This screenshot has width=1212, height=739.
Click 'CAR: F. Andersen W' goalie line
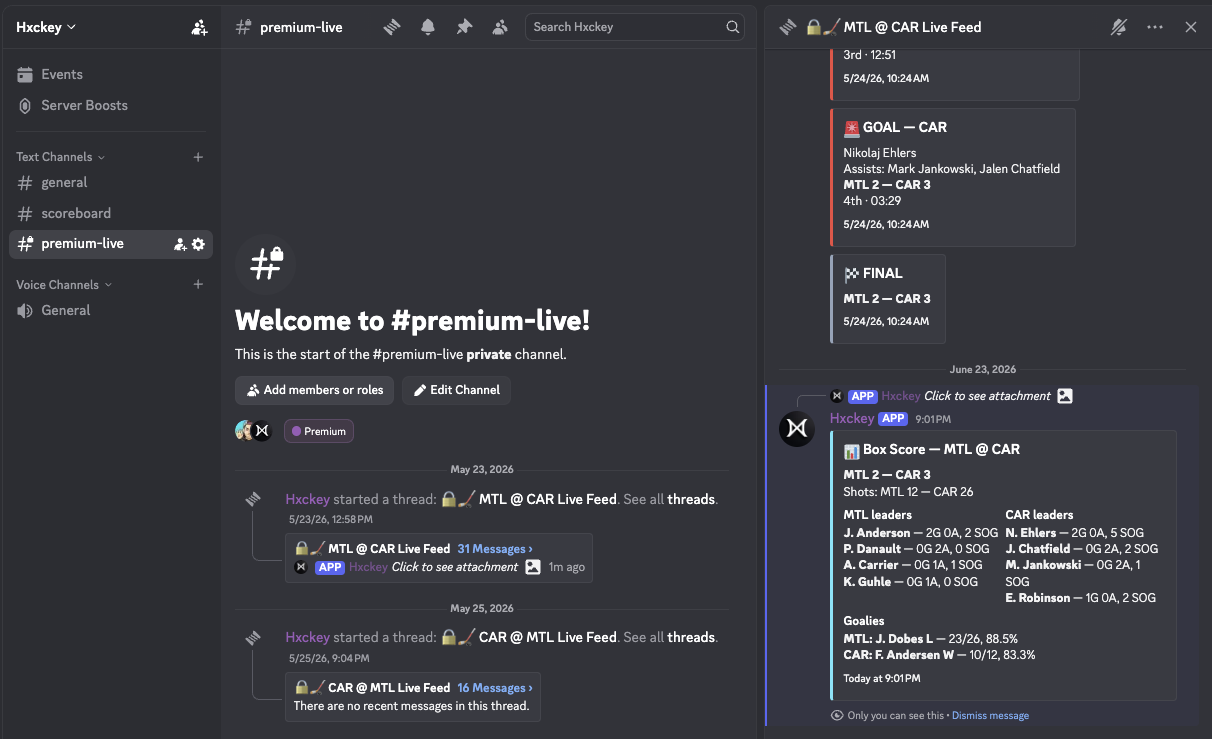point(939,655)
